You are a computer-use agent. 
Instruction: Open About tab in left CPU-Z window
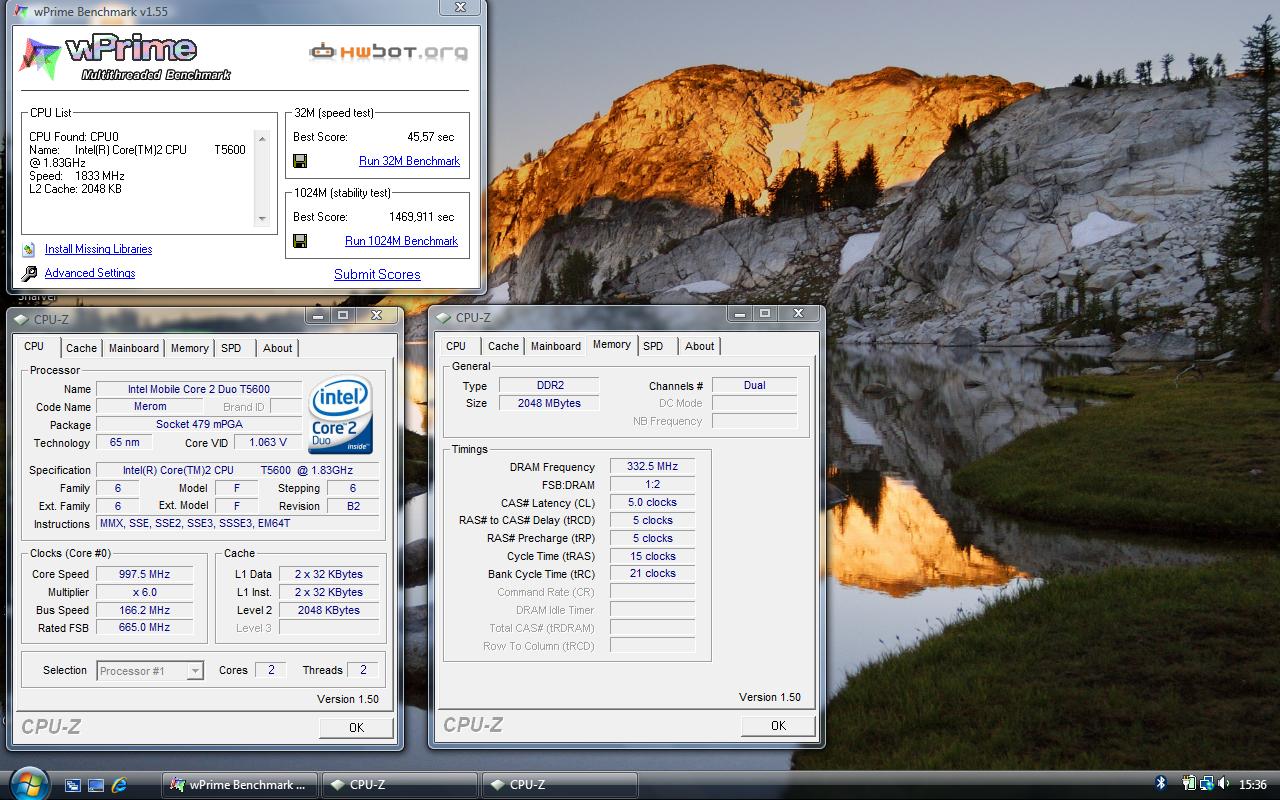point(278,348)
